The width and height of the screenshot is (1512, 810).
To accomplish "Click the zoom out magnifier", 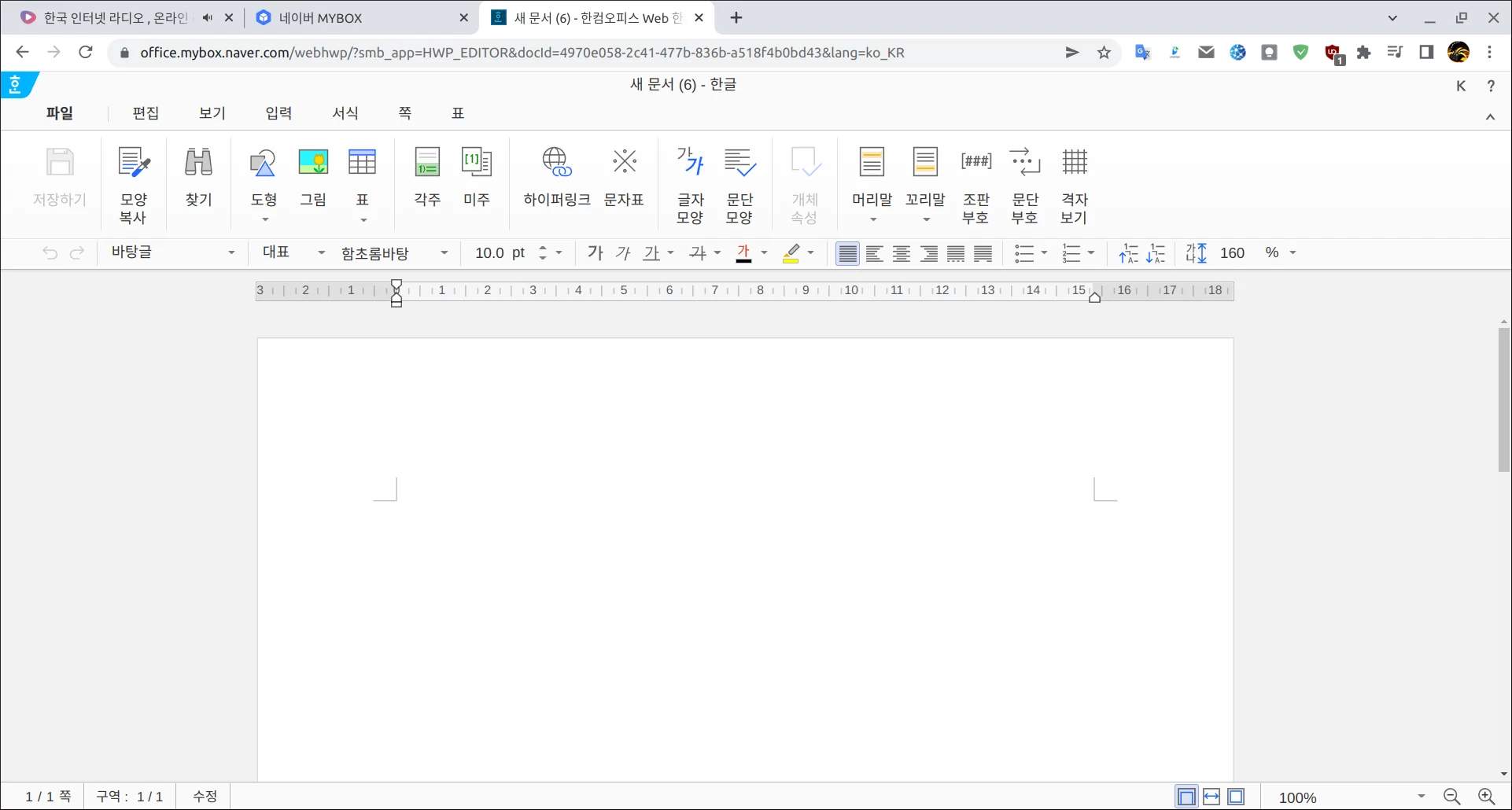I will pos(1452,797).
